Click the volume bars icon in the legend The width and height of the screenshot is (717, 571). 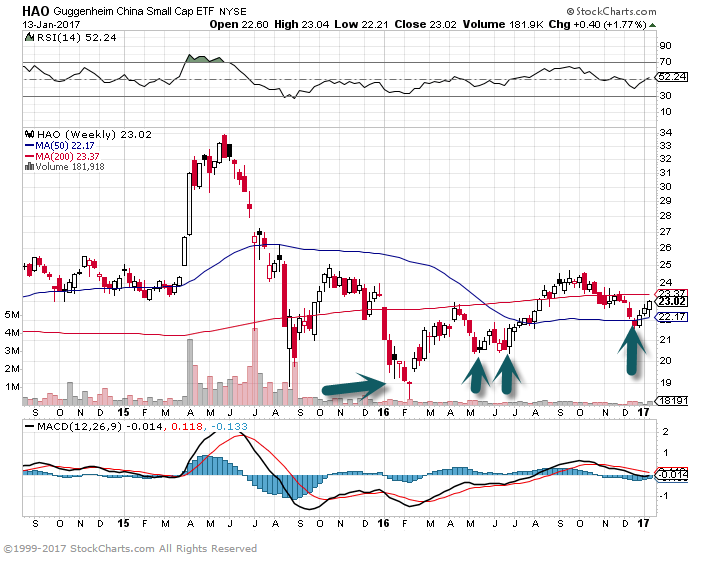tap(29, 166)
